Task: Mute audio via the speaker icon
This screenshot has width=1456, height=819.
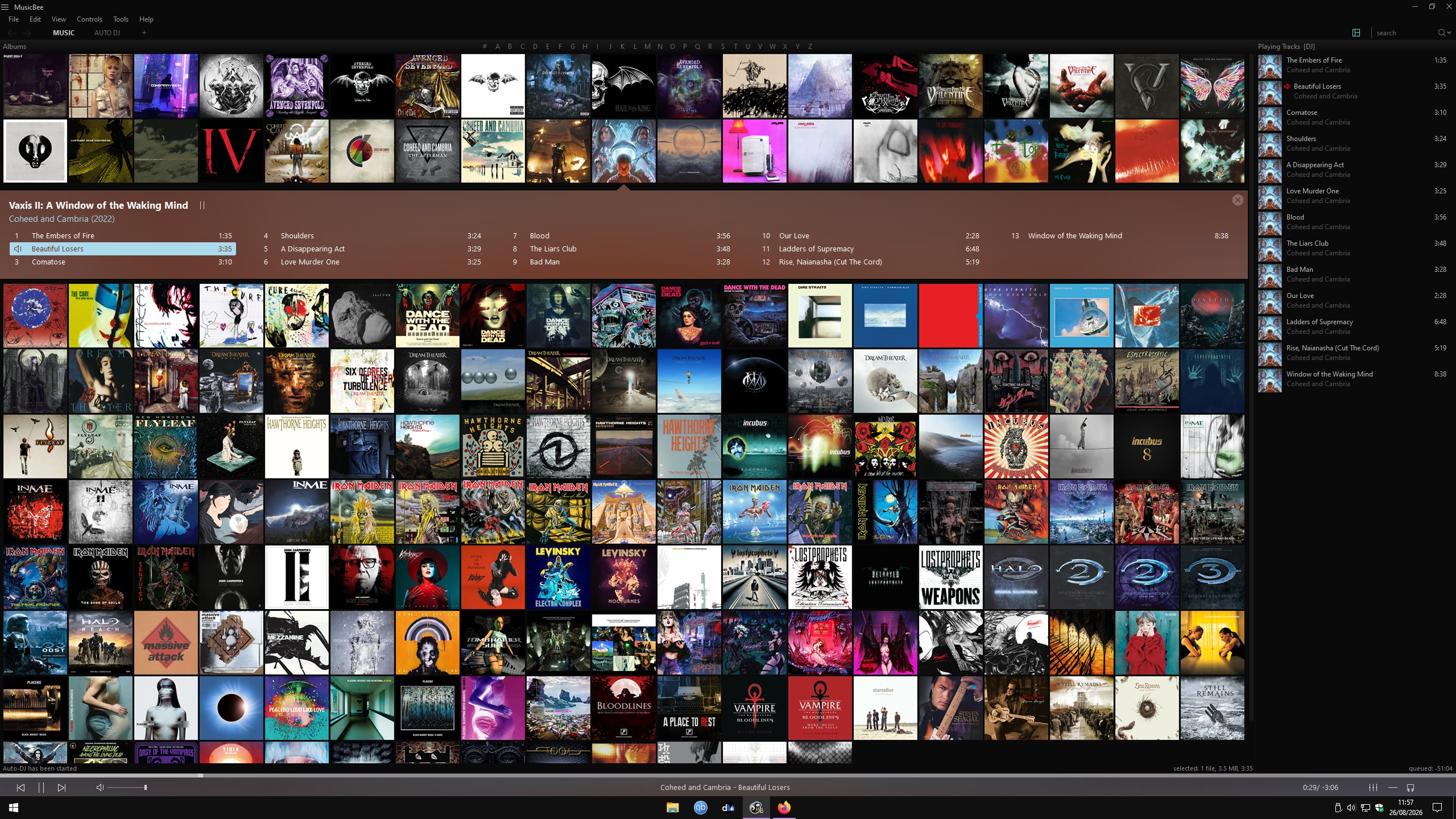Action: click(x=100, y=788)
